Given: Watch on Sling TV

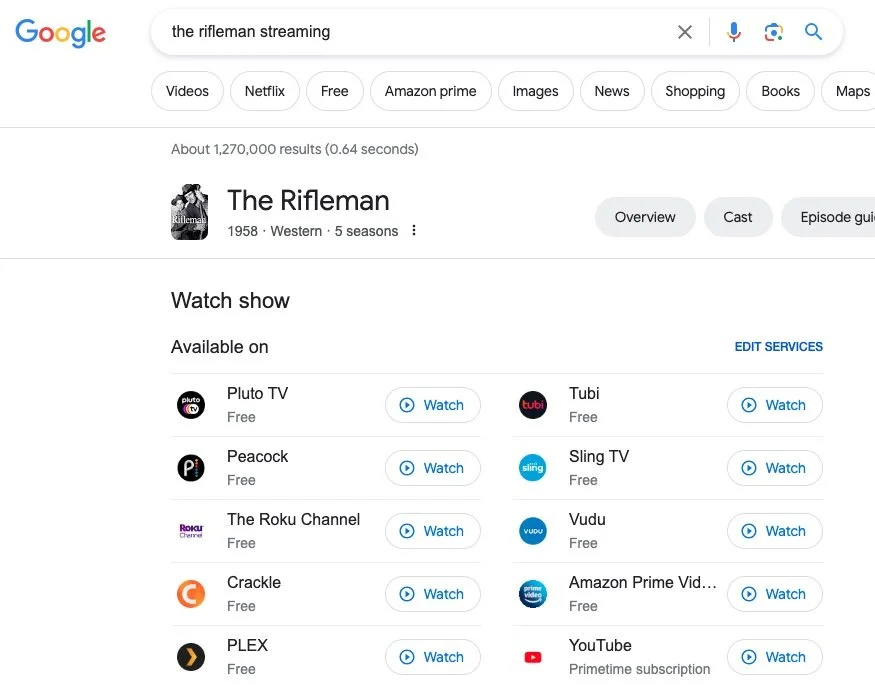Looking at the screenshot, I should (775, 468).
